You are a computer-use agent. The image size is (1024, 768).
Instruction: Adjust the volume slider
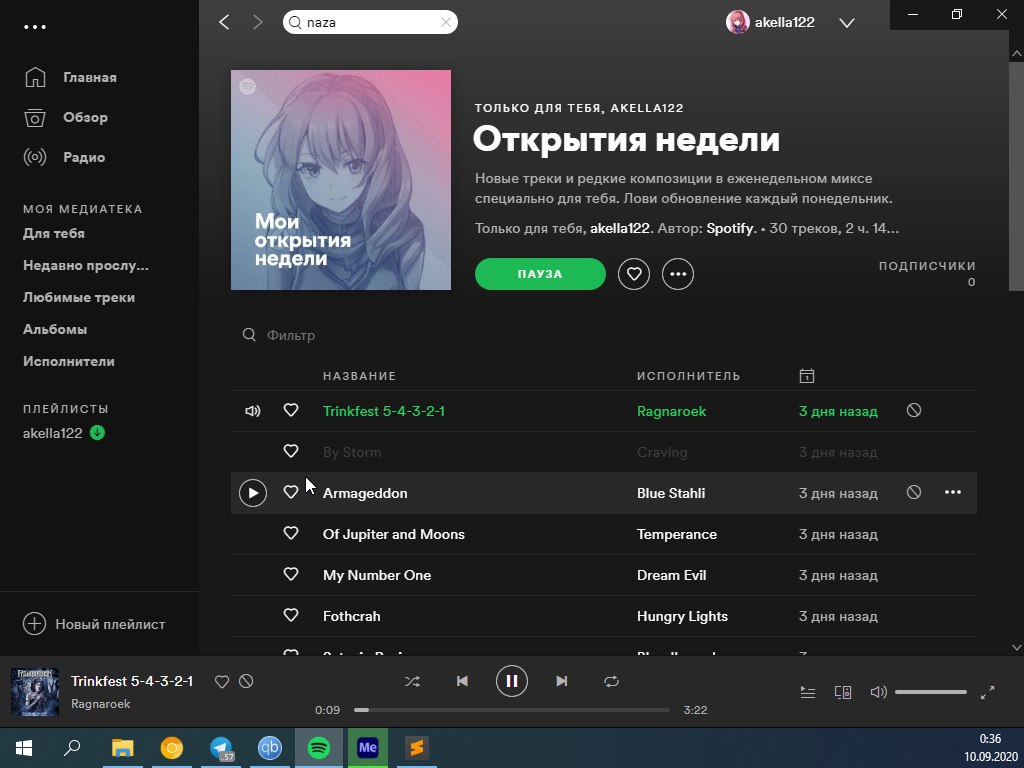click(x=931, y=692)
